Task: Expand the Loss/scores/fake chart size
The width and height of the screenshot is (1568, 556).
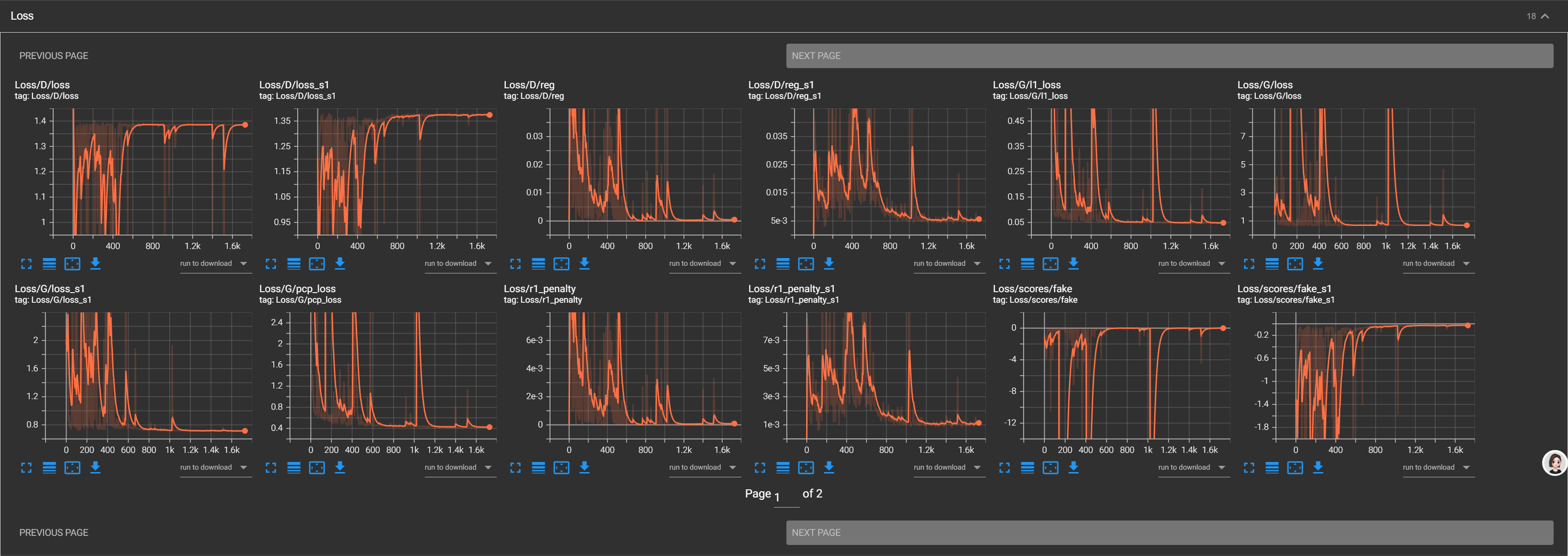Action: coord(1005,468)
